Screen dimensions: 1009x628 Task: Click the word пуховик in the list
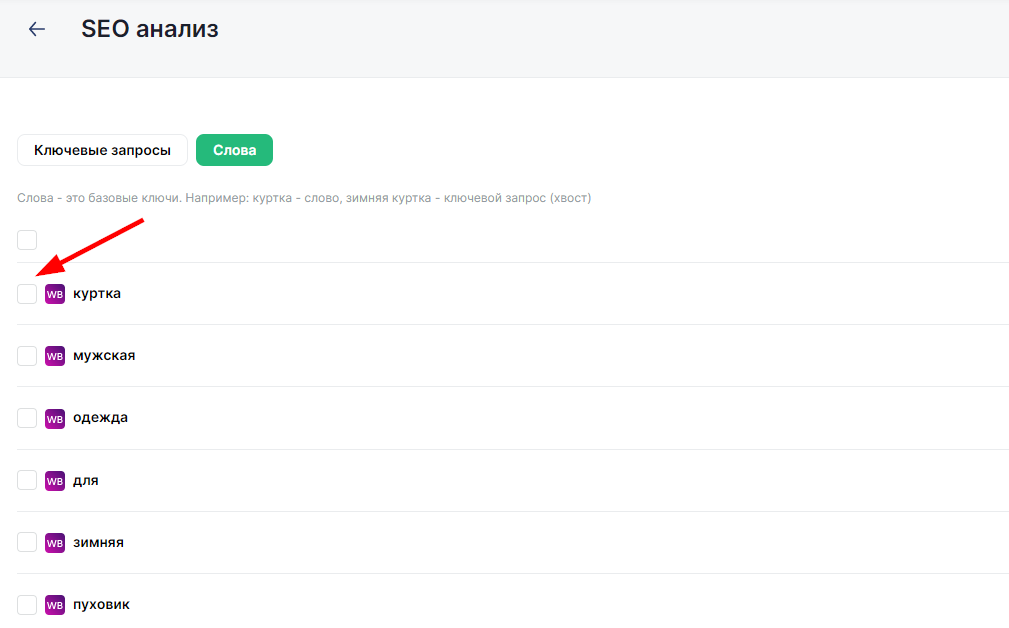point(102,605)
